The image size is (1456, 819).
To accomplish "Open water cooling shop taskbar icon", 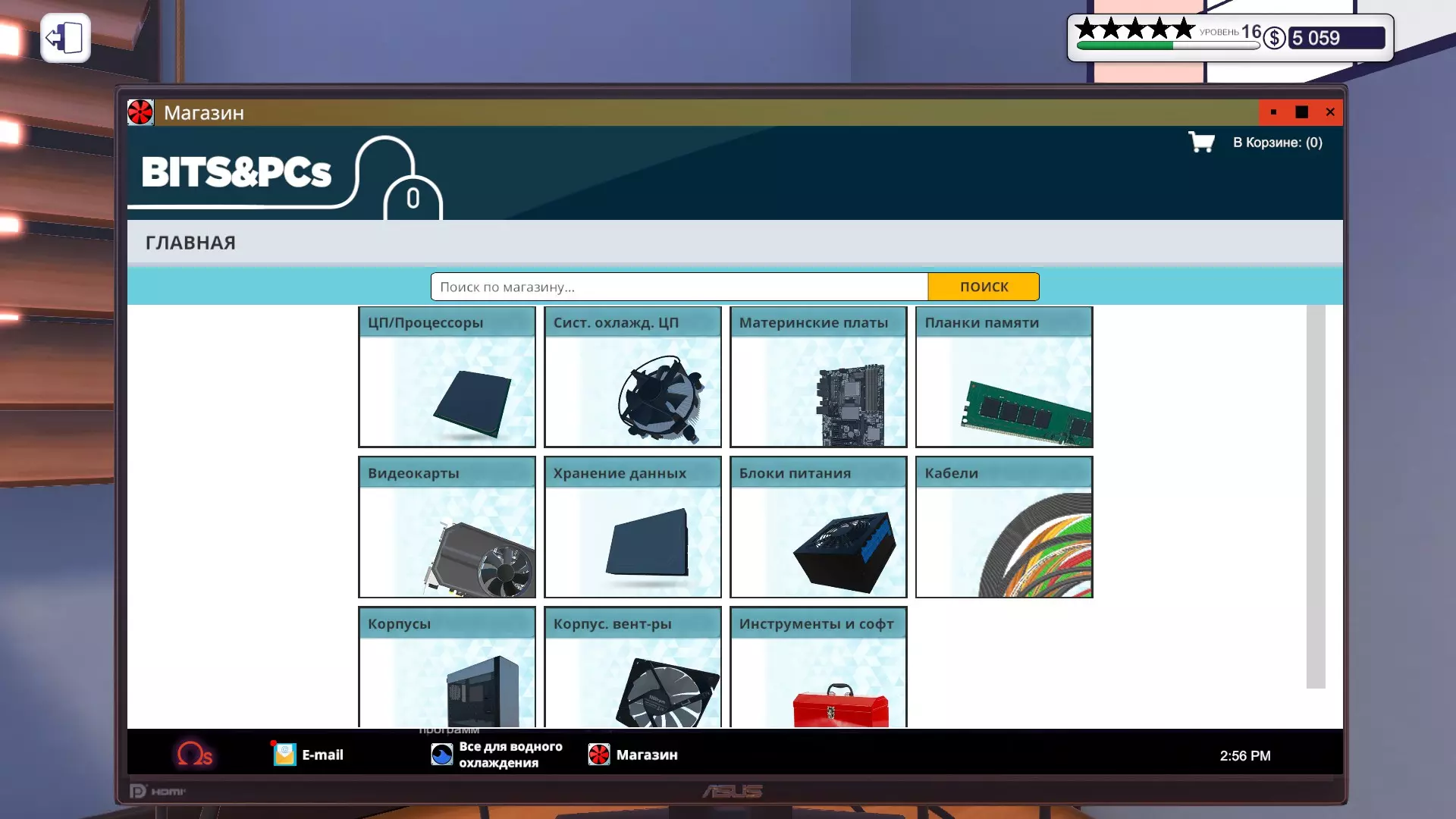I will (442, 755).
